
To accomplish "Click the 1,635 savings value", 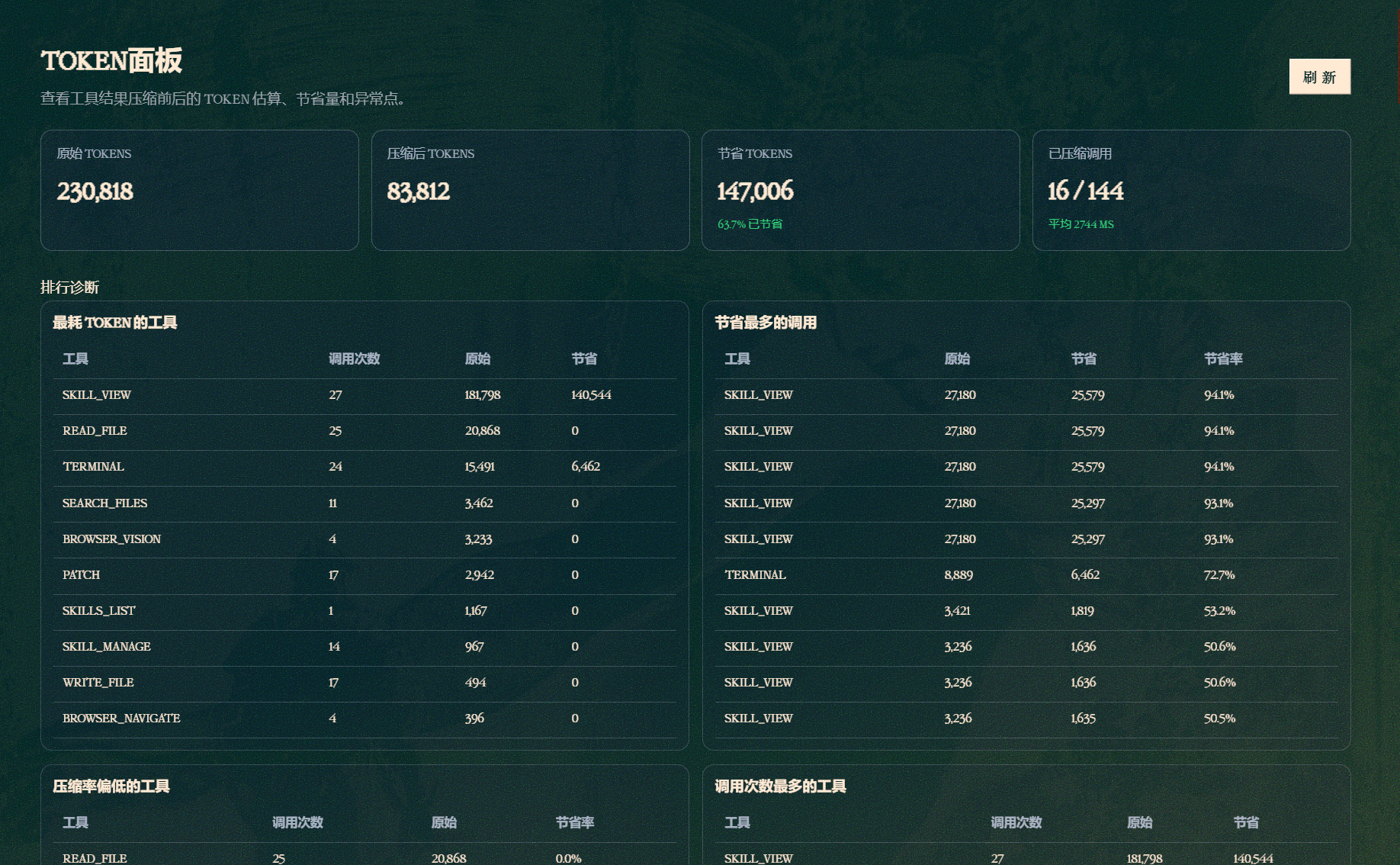I will pos(1083,719).
